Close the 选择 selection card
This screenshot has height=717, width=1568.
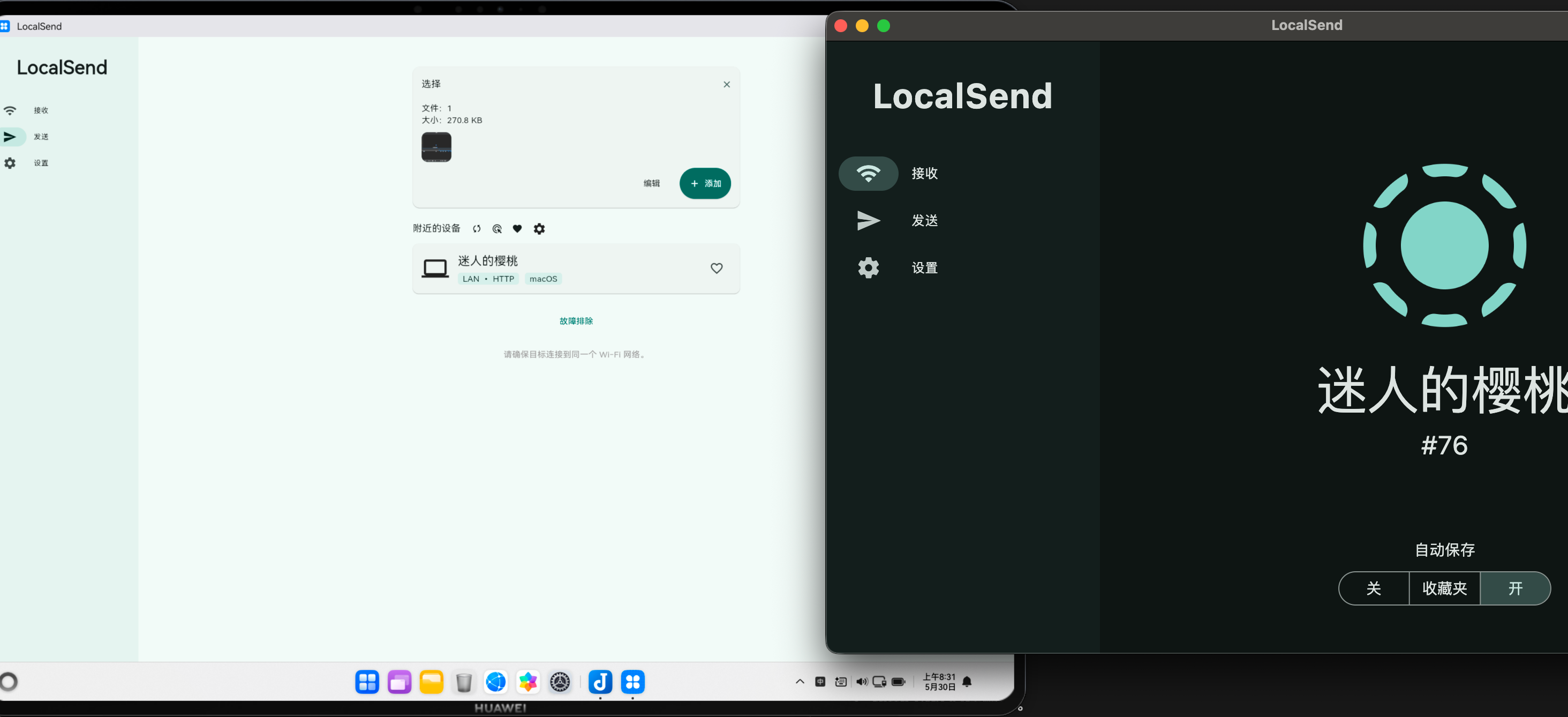click(726, 85)
